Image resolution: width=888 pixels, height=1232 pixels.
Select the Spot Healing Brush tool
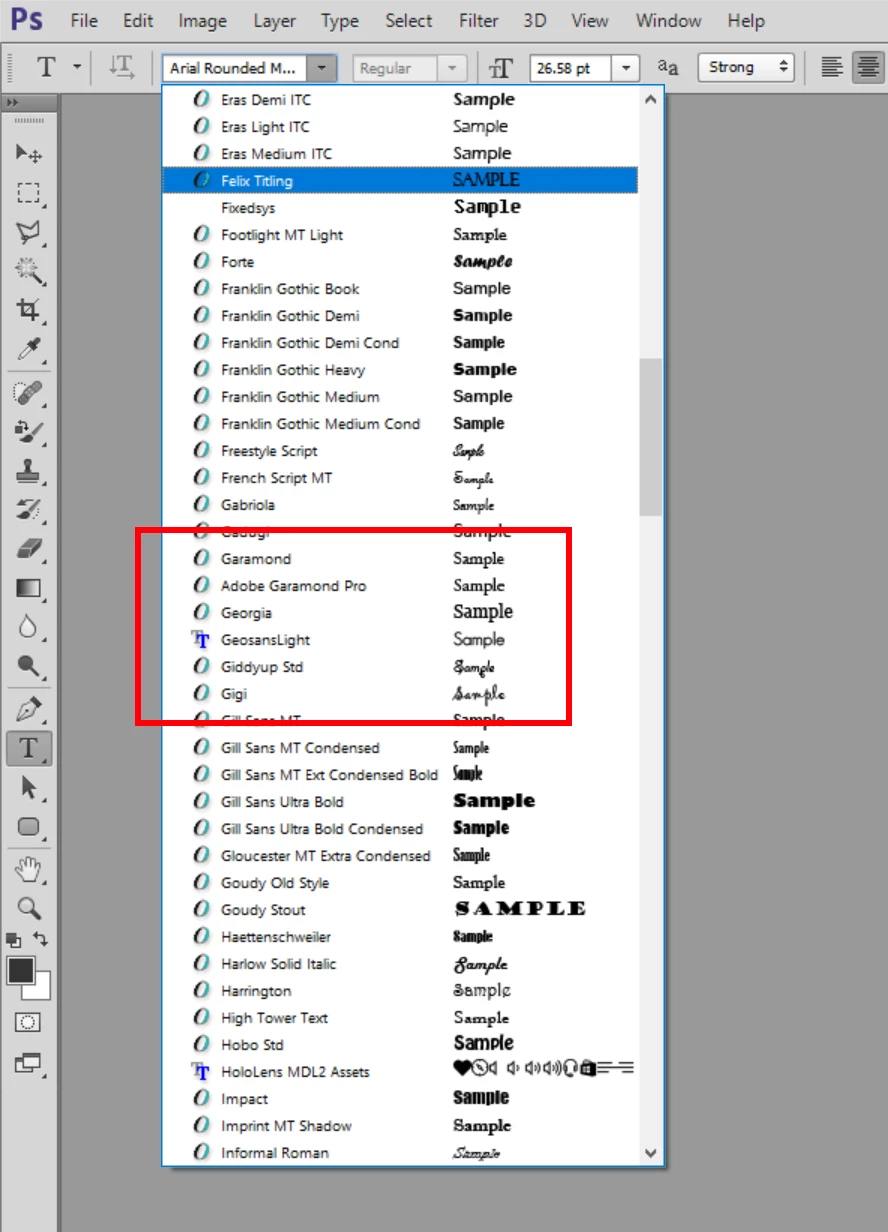[x=29, y=392]
